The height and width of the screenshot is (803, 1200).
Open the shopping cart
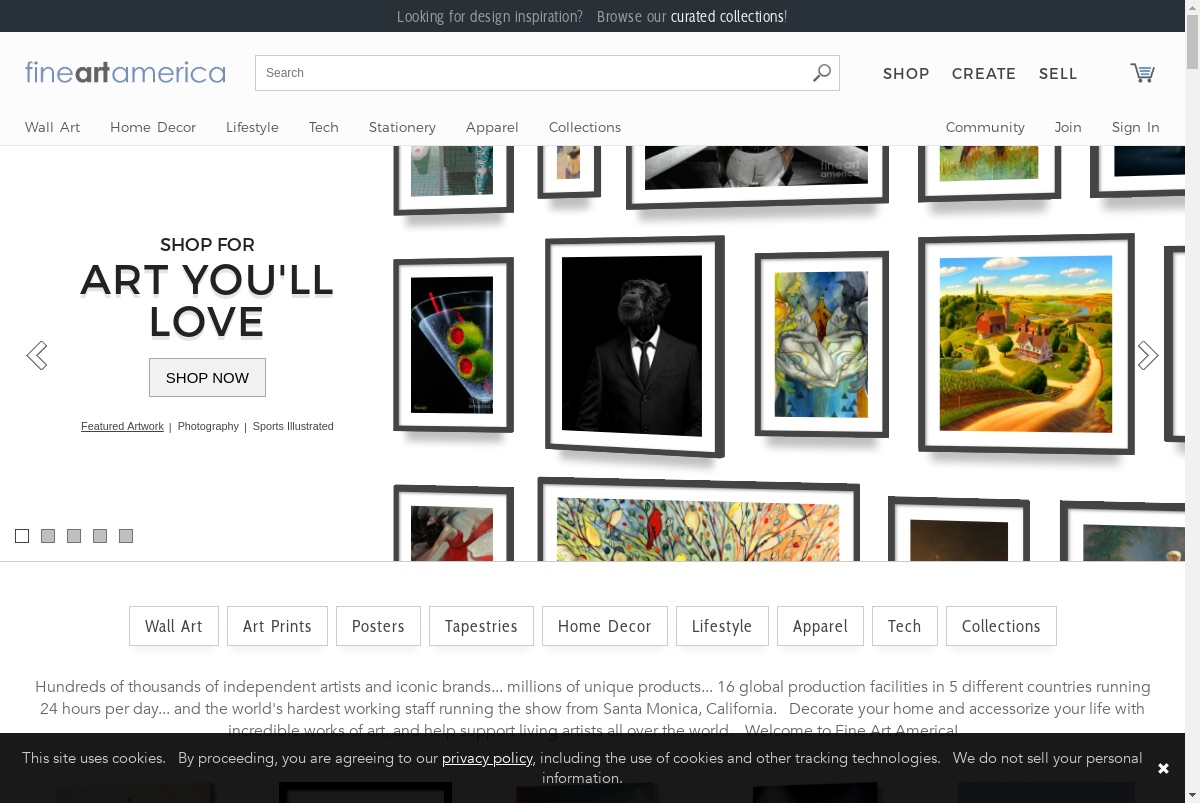click(1142, 72)
